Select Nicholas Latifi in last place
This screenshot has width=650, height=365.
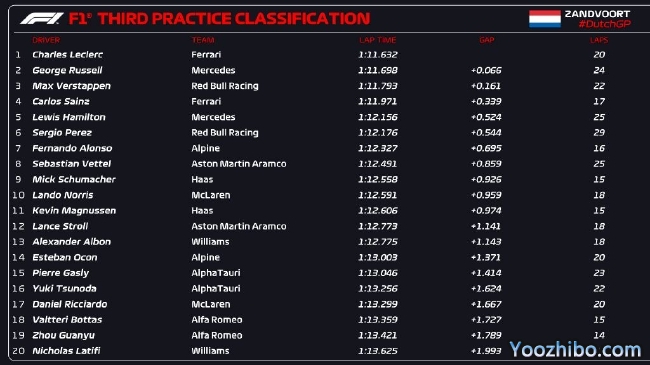(x=66, y=351)
